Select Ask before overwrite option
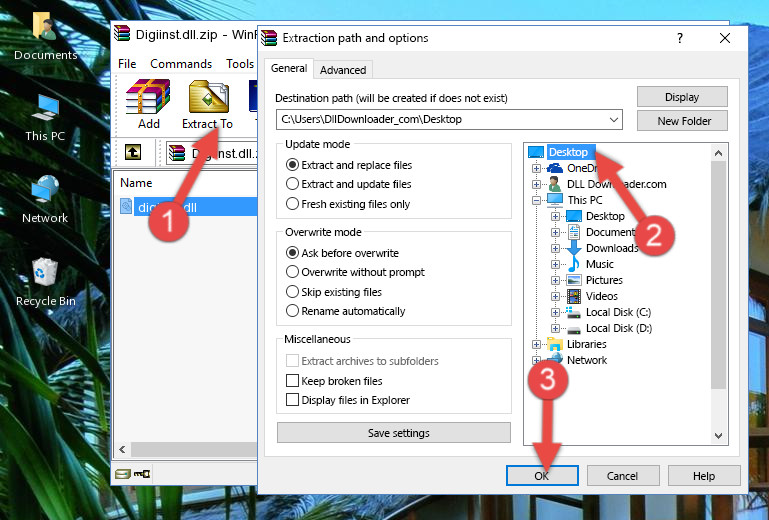769x520 pixels. click(292, 253)
